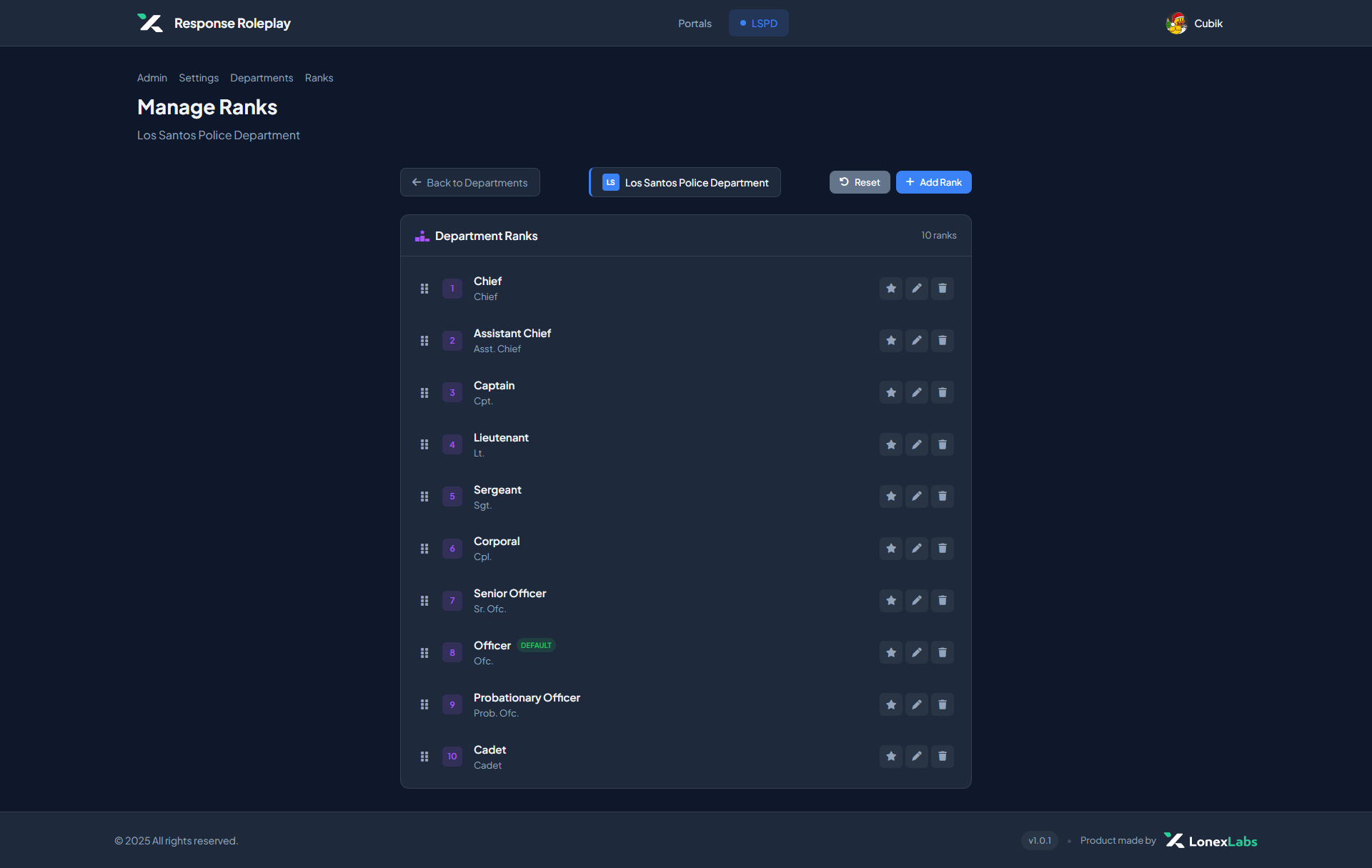Viewport: 1372px width, 868px height.
Task: Edit the Corporal rank
Action: tap(917, 549)
